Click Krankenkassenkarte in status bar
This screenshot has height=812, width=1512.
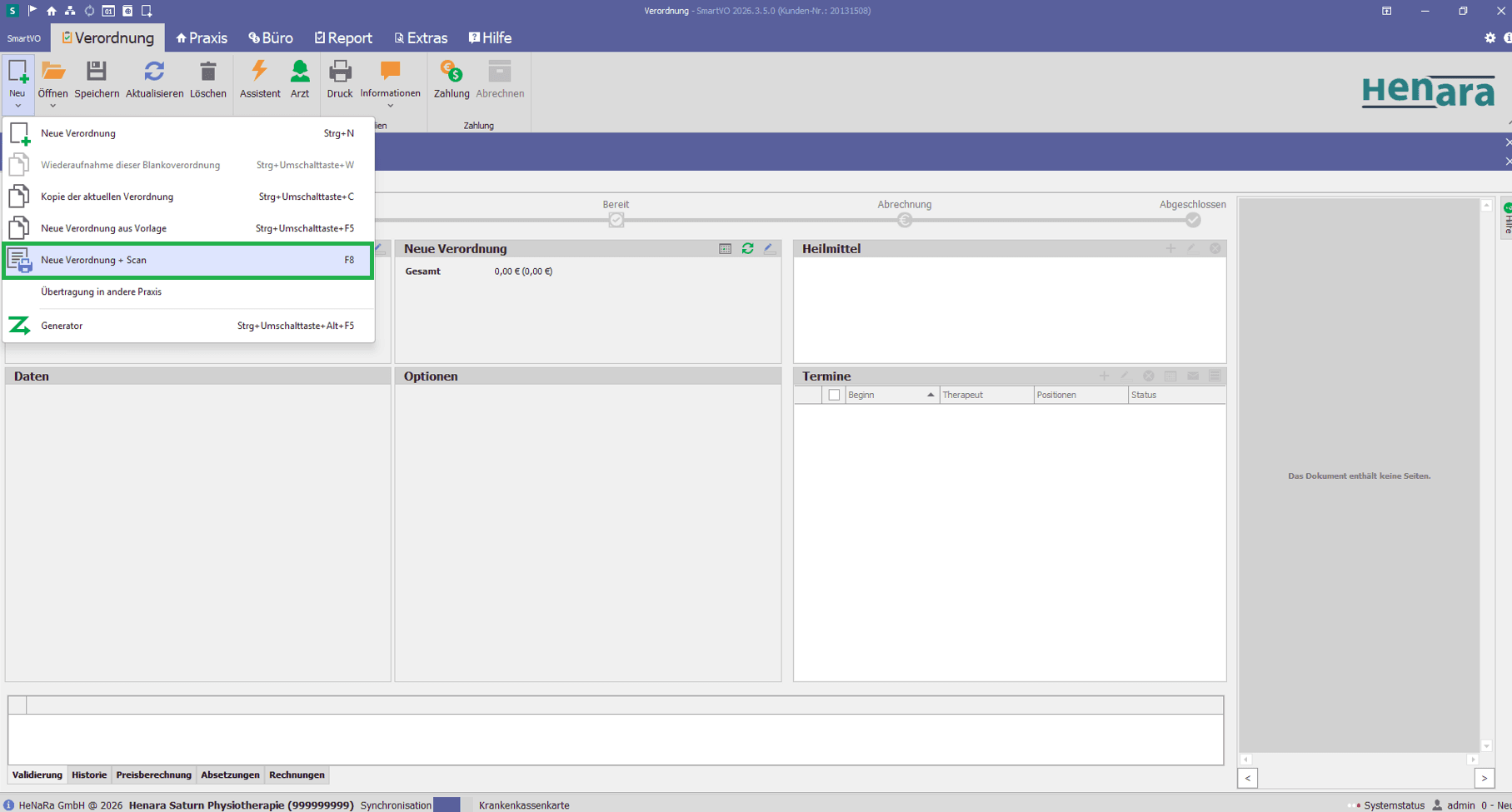[x=524, y=805]
